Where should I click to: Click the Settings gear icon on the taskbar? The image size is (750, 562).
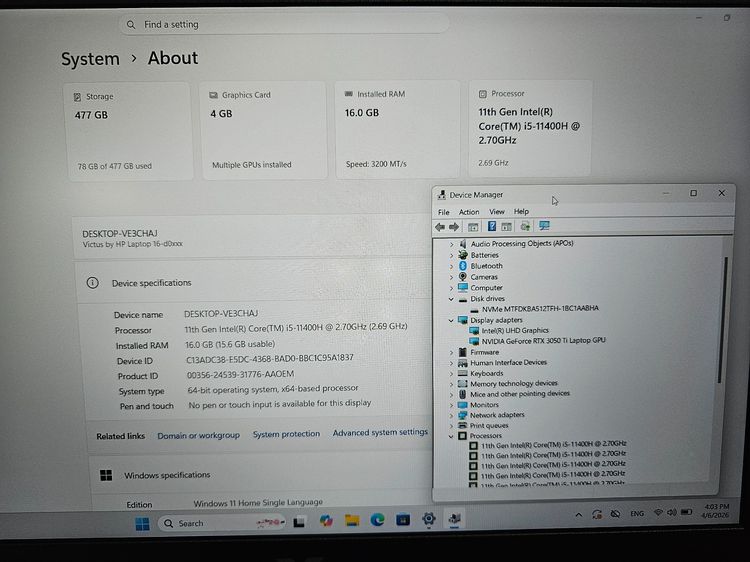tap(429, 518)
